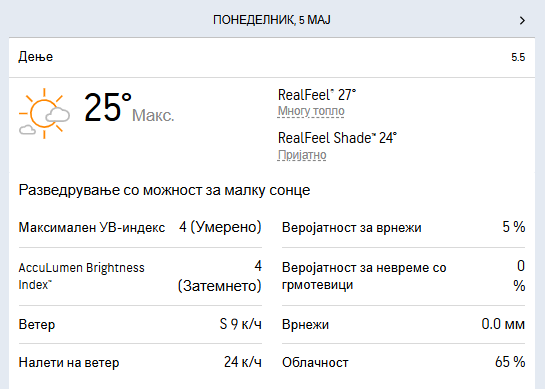Click the Дење section heading
545x389 pixels.
pyautogui.click(x=36, y=57)
